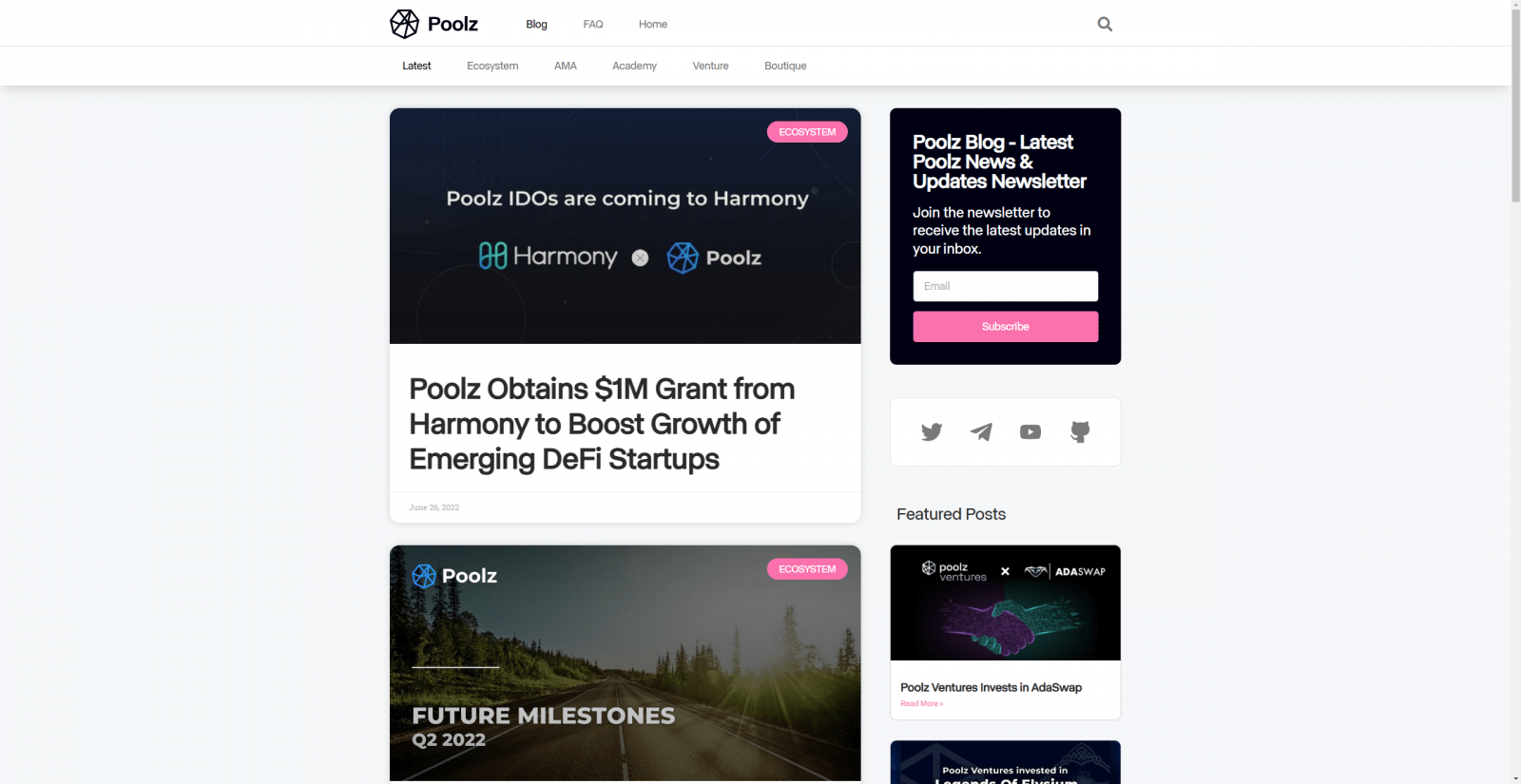This screenshot has height=784, width=1521.
Task: Go to the FAQ menu item
Action: tap(593, 24)
